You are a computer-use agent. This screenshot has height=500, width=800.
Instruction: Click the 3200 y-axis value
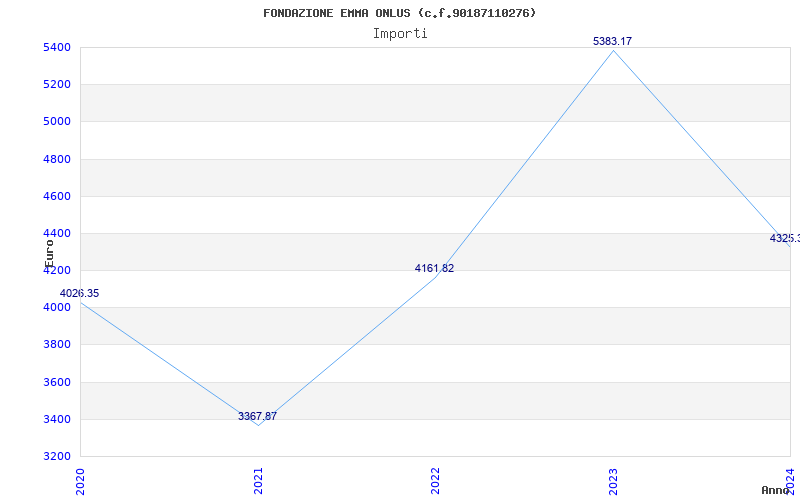click(x=56, y=456)
